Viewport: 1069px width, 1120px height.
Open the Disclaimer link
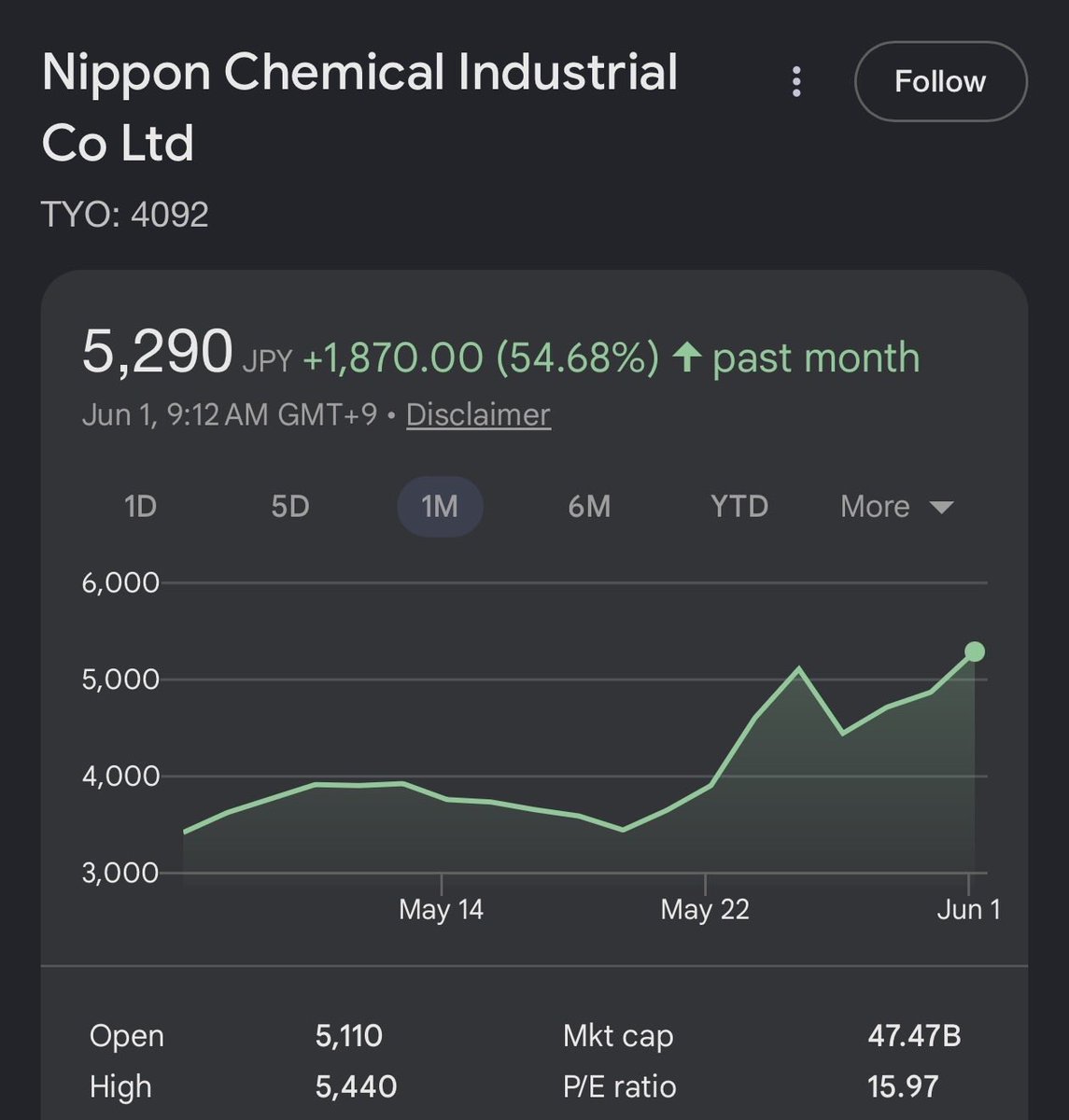478,414
